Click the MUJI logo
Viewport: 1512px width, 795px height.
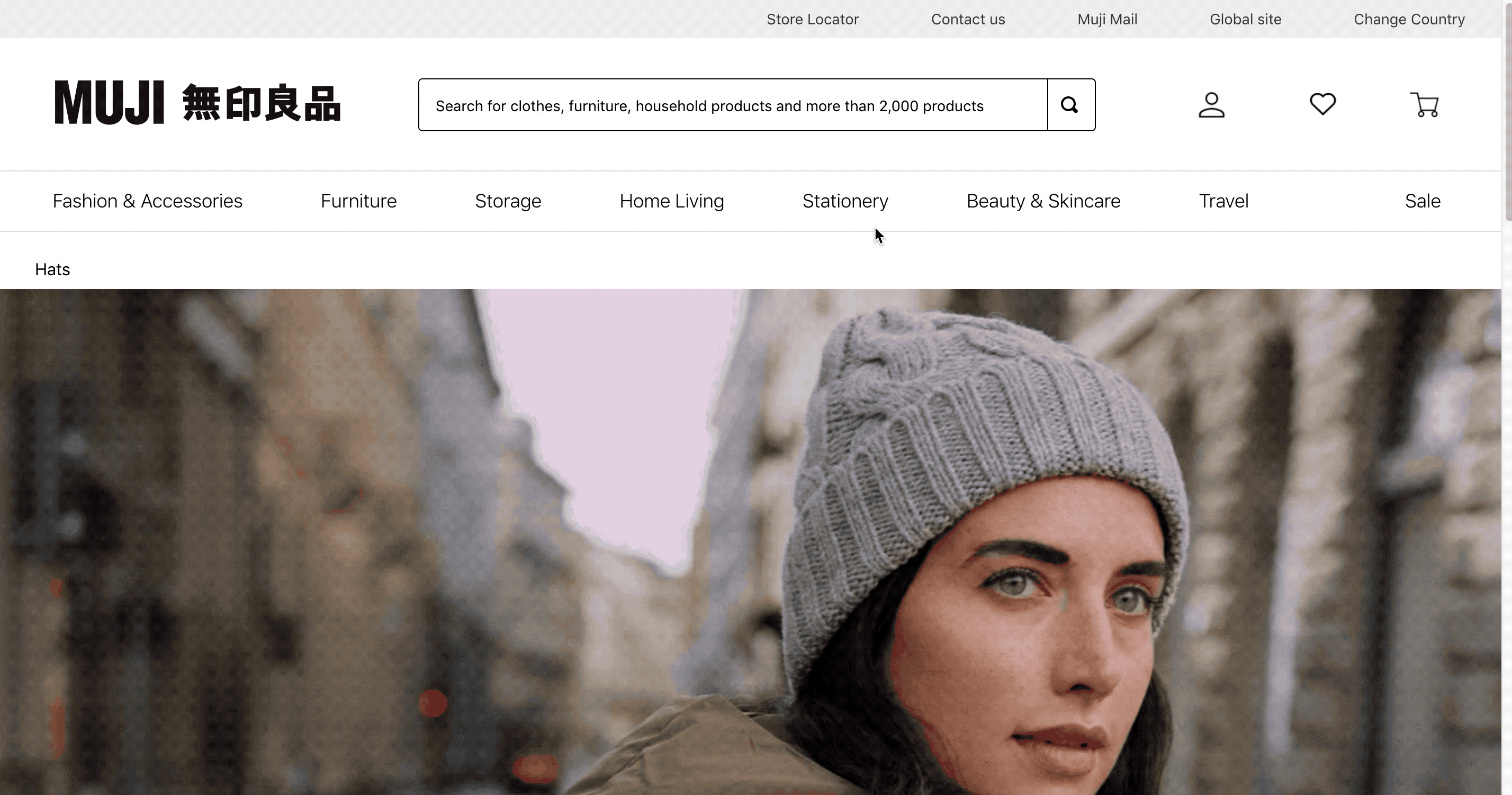197,103
